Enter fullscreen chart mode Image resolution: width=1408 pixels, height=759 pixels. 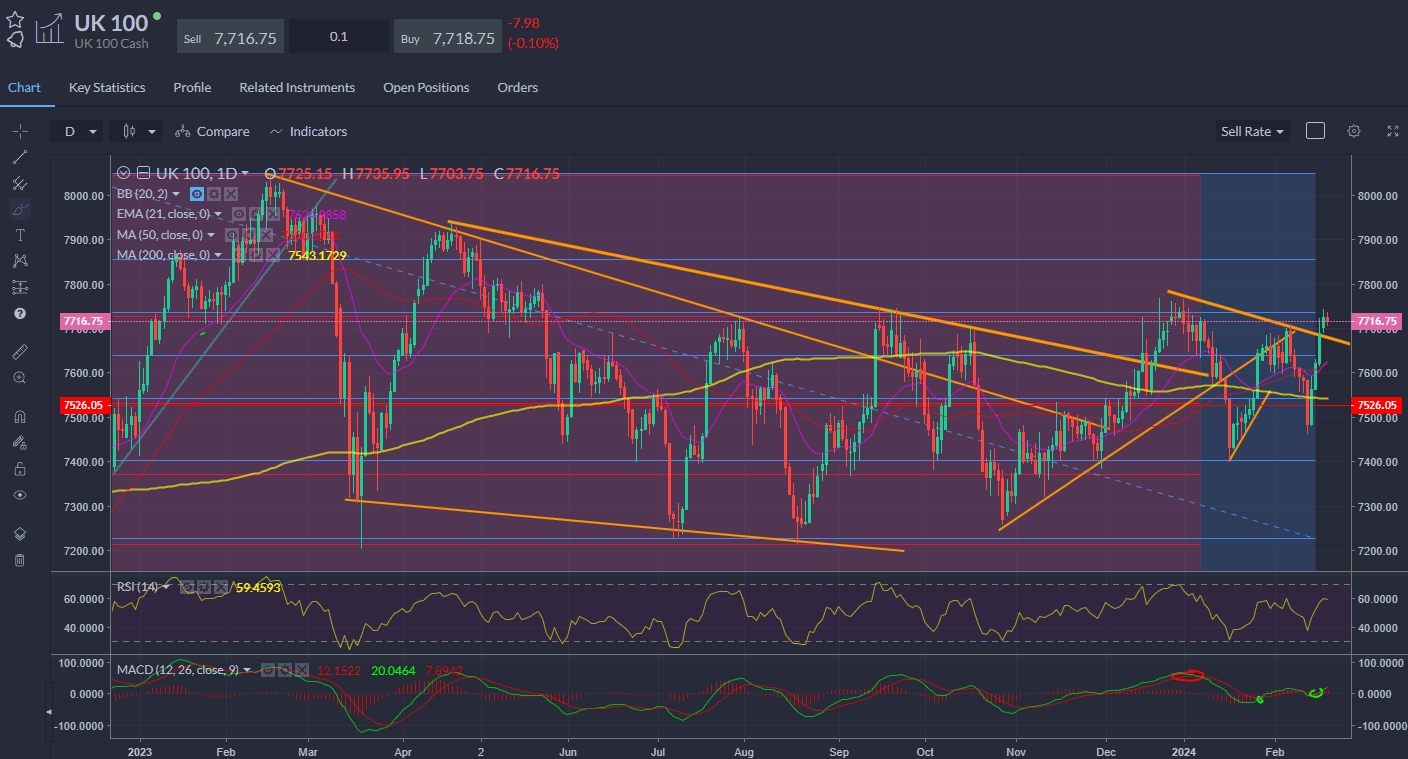(x=1393, y=131)
